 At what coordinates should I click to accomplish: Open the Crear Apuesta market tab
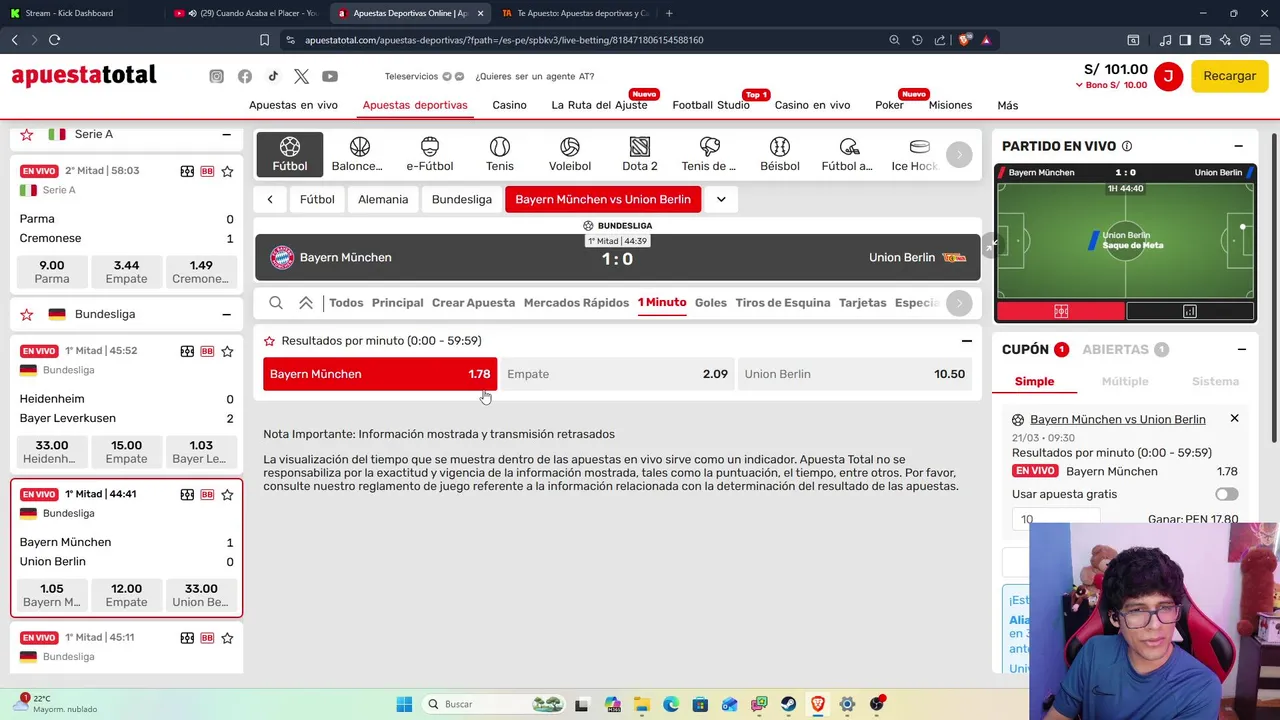pyautogui.click(x=473, y=303)
